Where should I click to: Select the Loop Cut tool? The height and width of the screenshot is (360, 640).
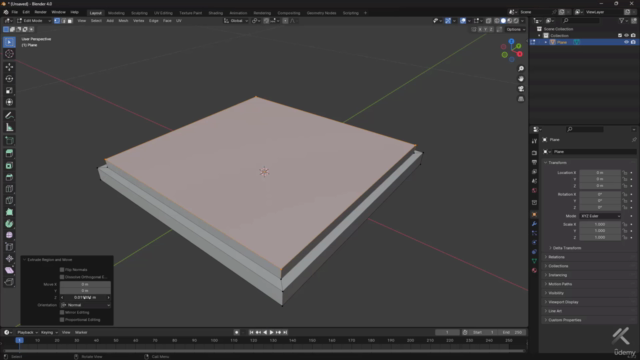(9, 189)
